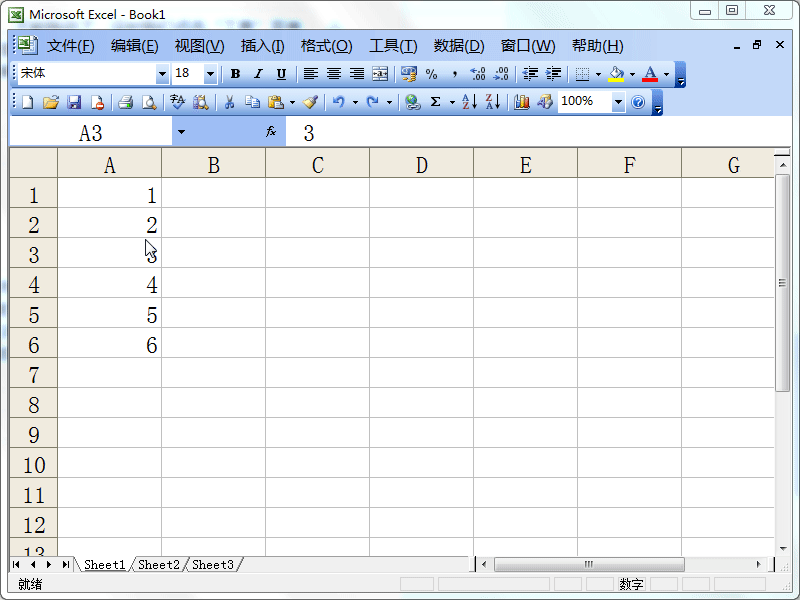This screenshot has width=800, height=600.
Task: Open AutoSum functions dropdown arrow
Action: coord(452,103)
